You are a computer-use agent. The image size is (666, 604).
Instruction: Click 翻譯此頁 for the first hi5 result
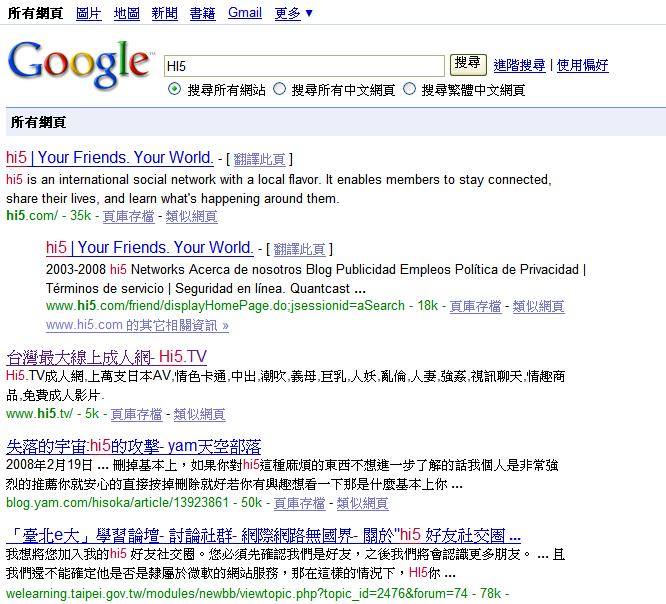pos(259,159)
